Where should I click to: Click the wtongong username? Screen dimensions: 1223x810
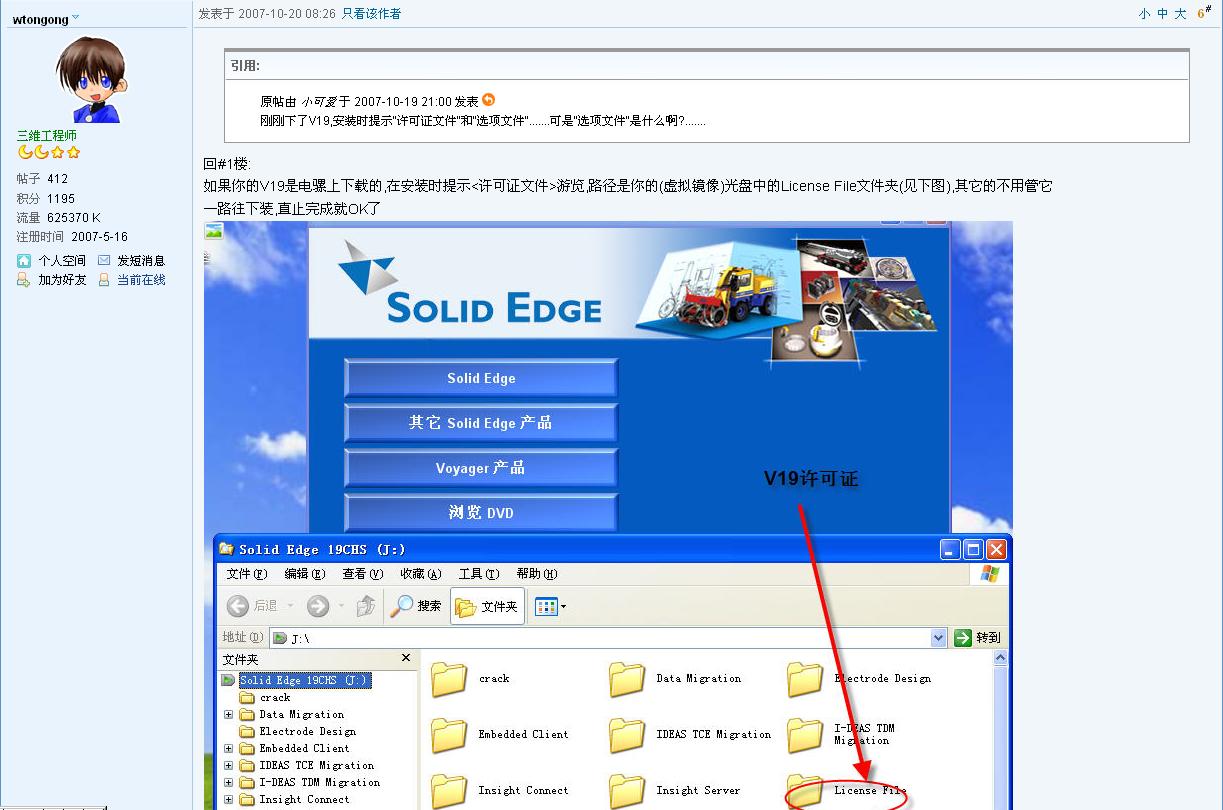click(x=41, y=17)
